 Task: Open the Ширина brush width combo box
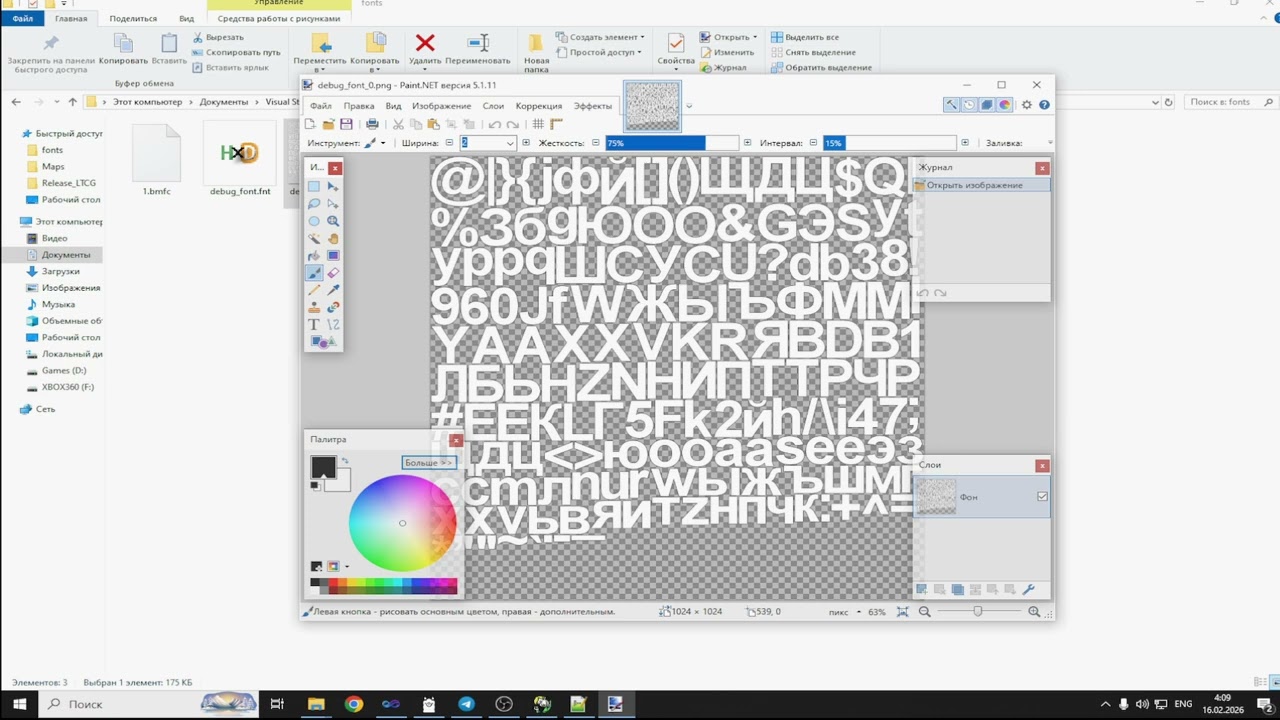(487, 143)
